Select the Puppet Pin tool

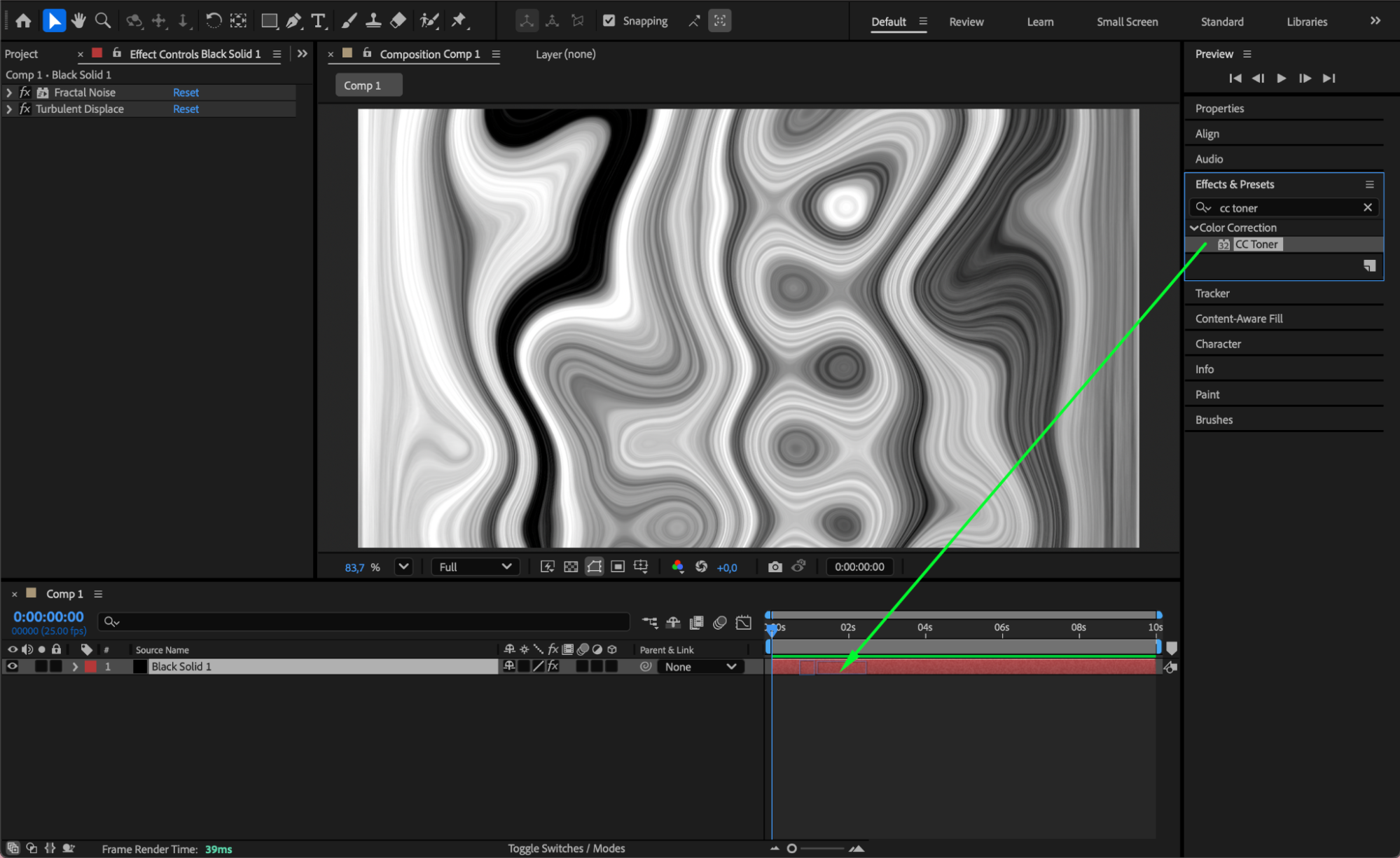pyautogui.click(x=459, y=20)
